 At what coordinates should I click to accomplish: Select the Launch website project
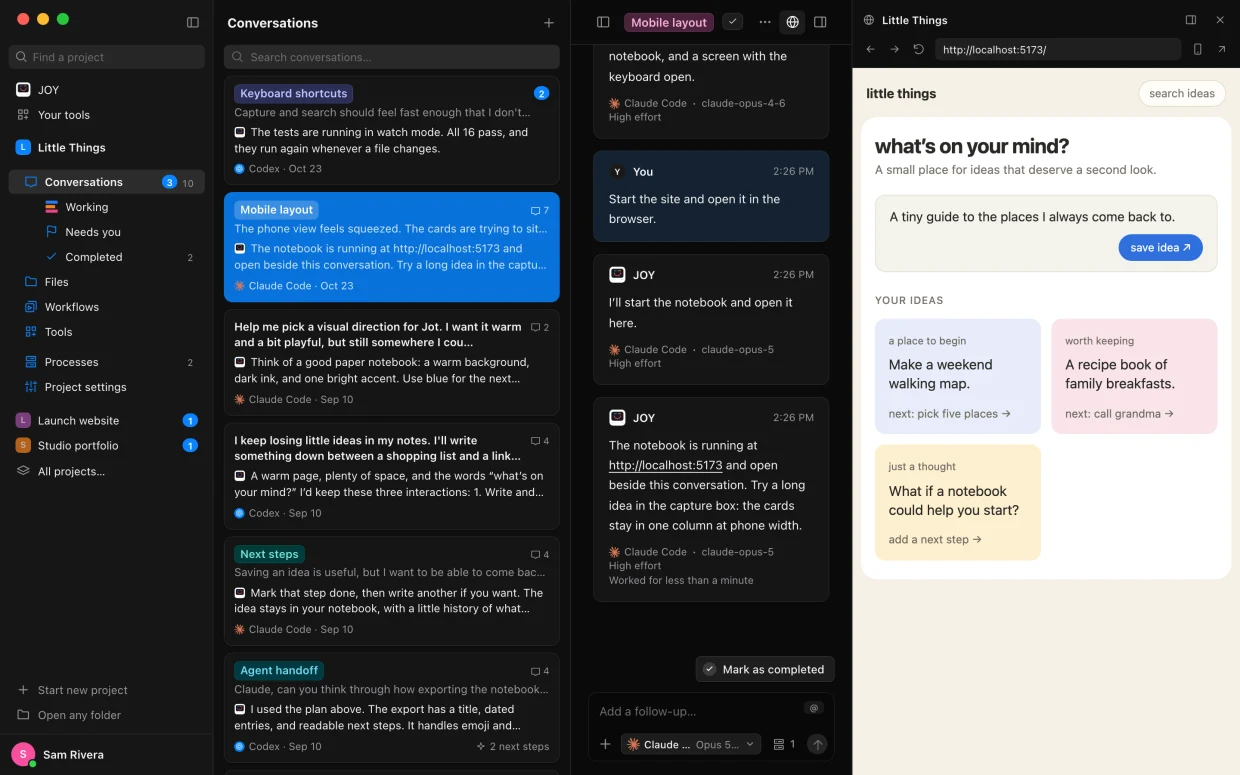pyautogui.click(x=107, y=421)
